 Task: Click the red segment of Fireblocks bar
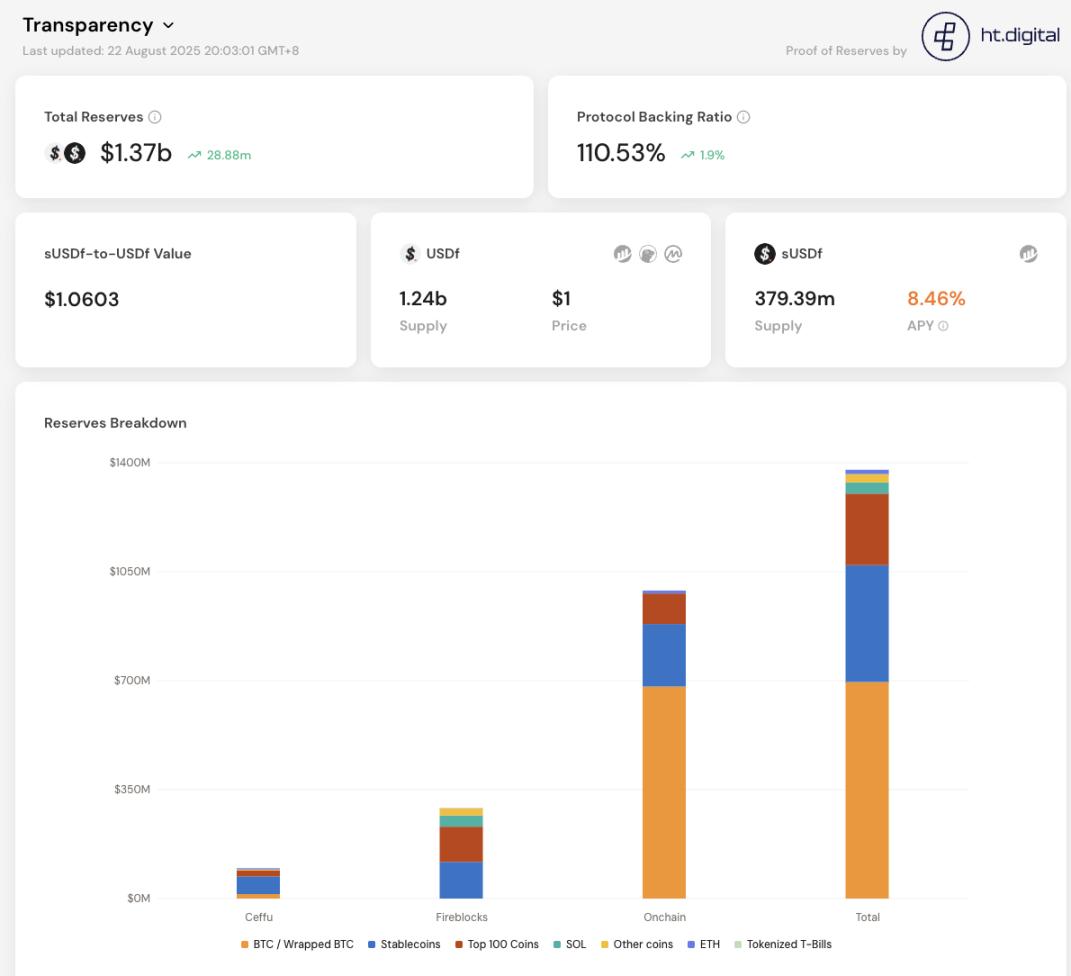click(x=461, y=844)
